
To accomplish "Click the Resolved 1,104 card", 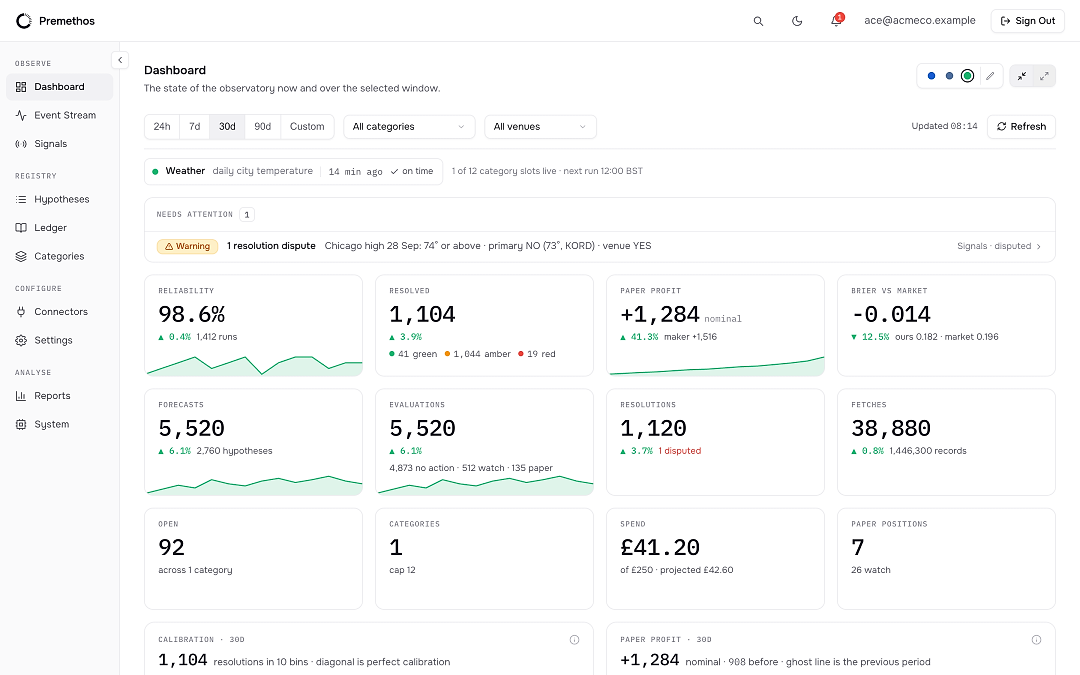I will coord(484,326).
